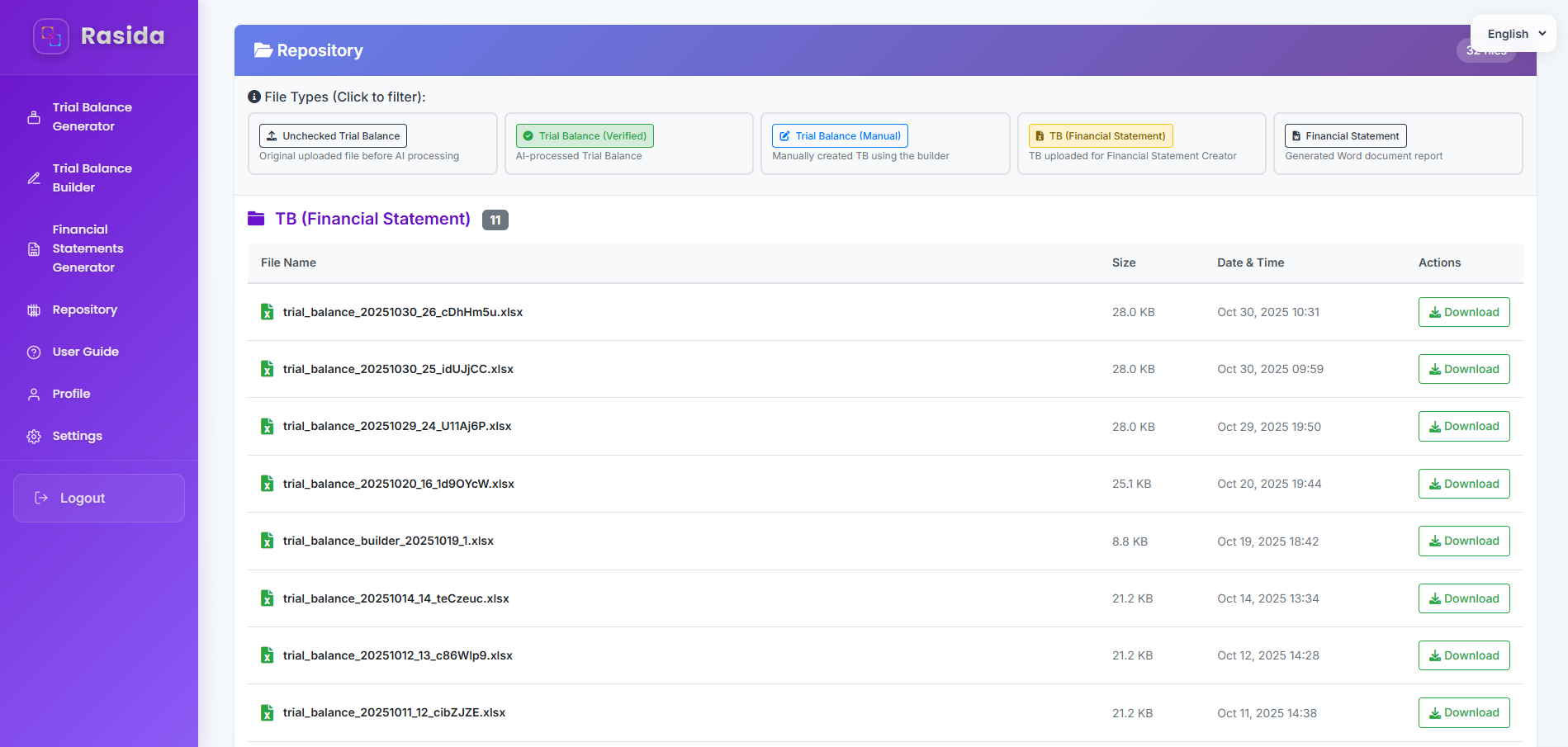Screen dimensions: 1568x747
Task: Click the File Name column header
Action: pos(288,262)
